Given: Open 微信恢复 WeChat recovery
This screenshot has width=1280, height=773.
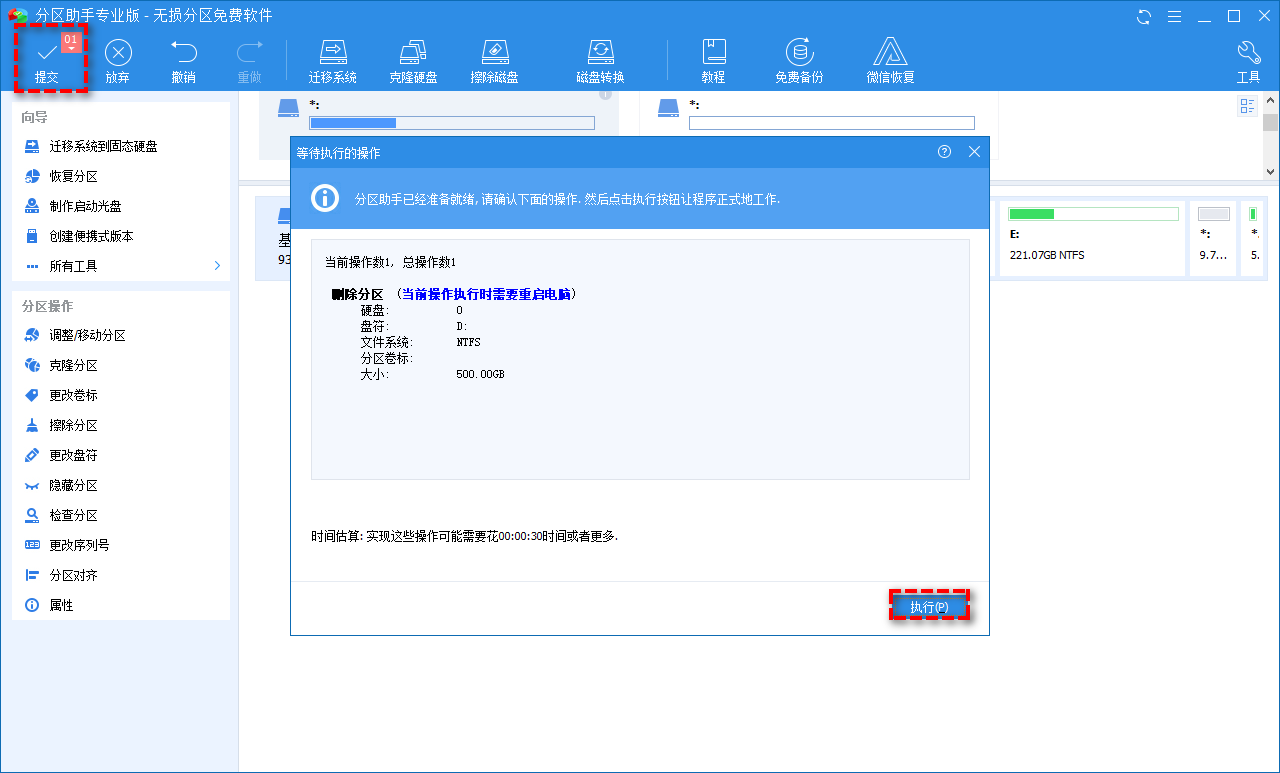Looking at the screenshot, I should [890, 60].
